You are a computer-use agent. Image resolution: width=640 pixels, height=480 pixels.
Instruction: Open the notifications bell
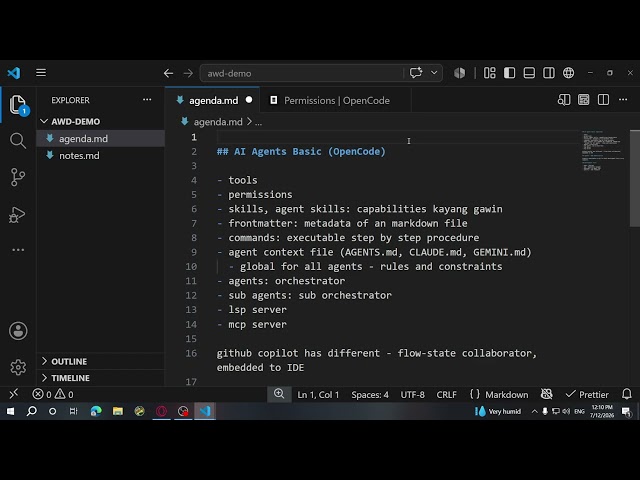[627, 394]
